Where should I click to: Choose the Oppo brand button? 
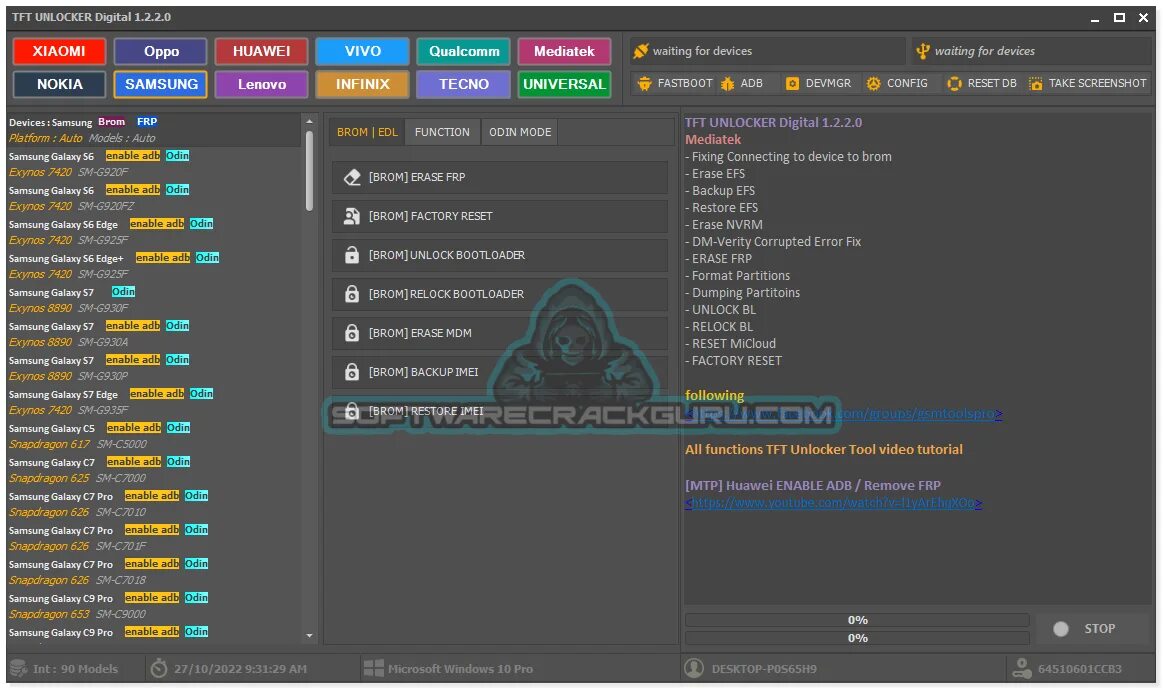161,51
